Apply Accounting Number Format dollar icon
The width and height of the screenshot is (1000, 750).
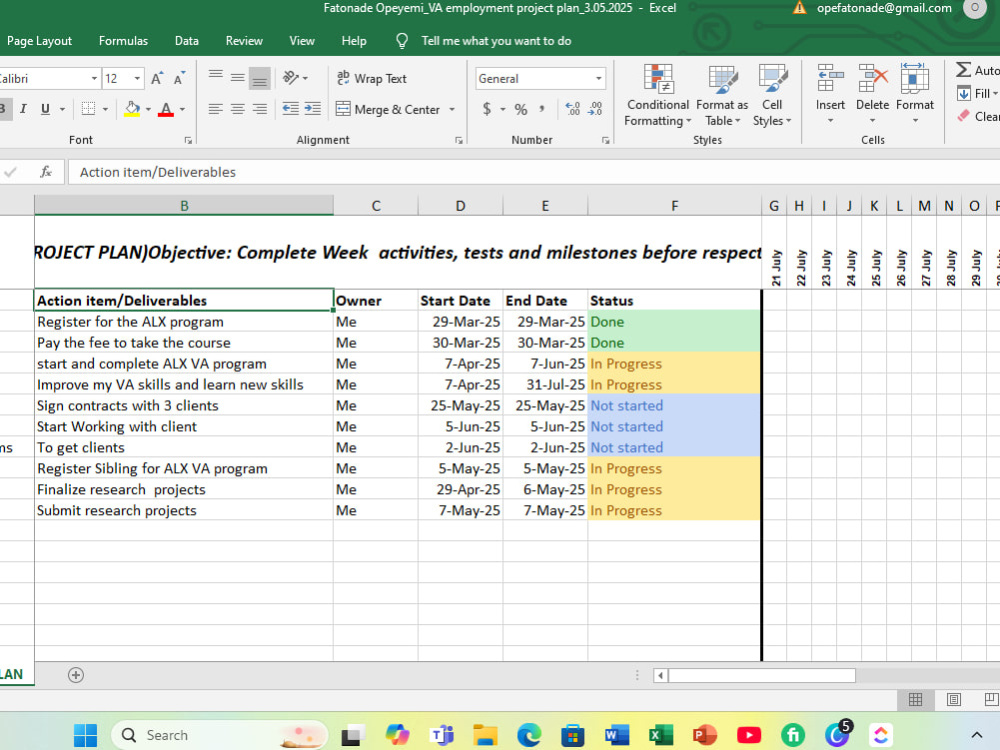click(x=487, y=109)
